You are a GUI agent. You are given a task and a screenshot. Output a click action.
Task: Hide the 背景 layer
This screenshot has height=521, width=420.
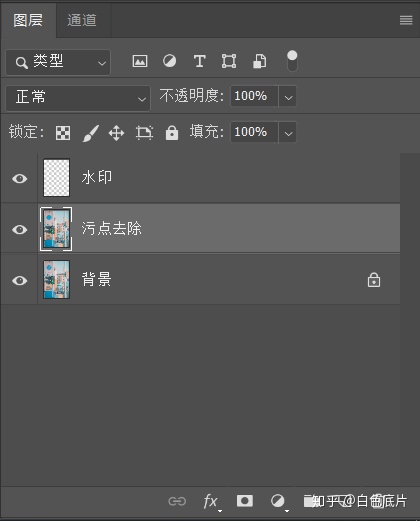click(x=20, y=280)
